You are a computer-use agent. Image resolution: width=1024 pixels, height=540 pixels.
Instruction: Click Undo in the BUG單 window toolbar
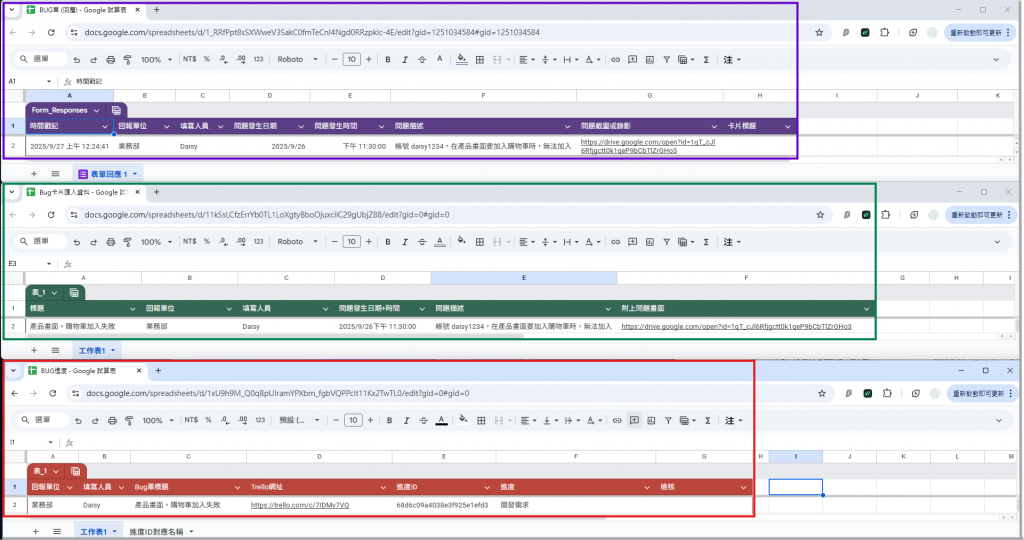coord(77,59)
